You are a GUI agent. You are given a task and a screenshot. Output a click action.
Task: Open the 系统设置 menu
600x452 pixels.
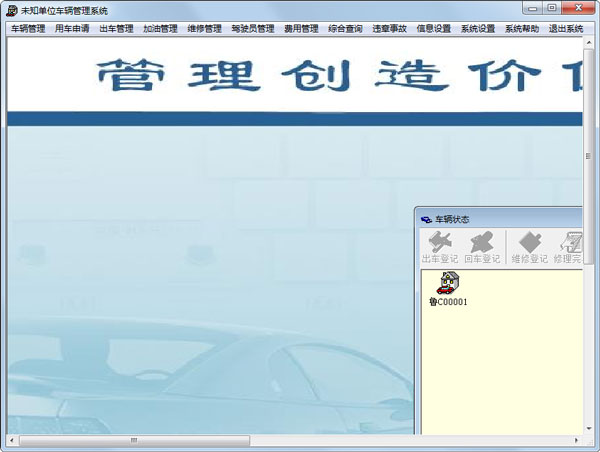point(478,29)
